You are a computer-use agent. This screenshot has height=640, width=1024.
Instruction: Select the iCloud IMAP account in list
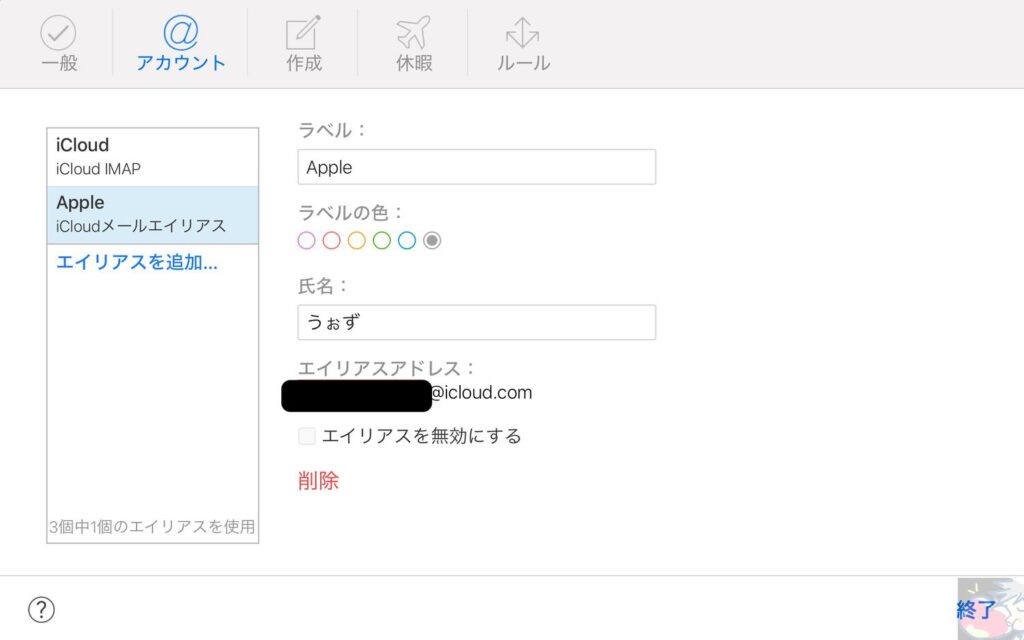pyautogui.click(x=152, y=157)
